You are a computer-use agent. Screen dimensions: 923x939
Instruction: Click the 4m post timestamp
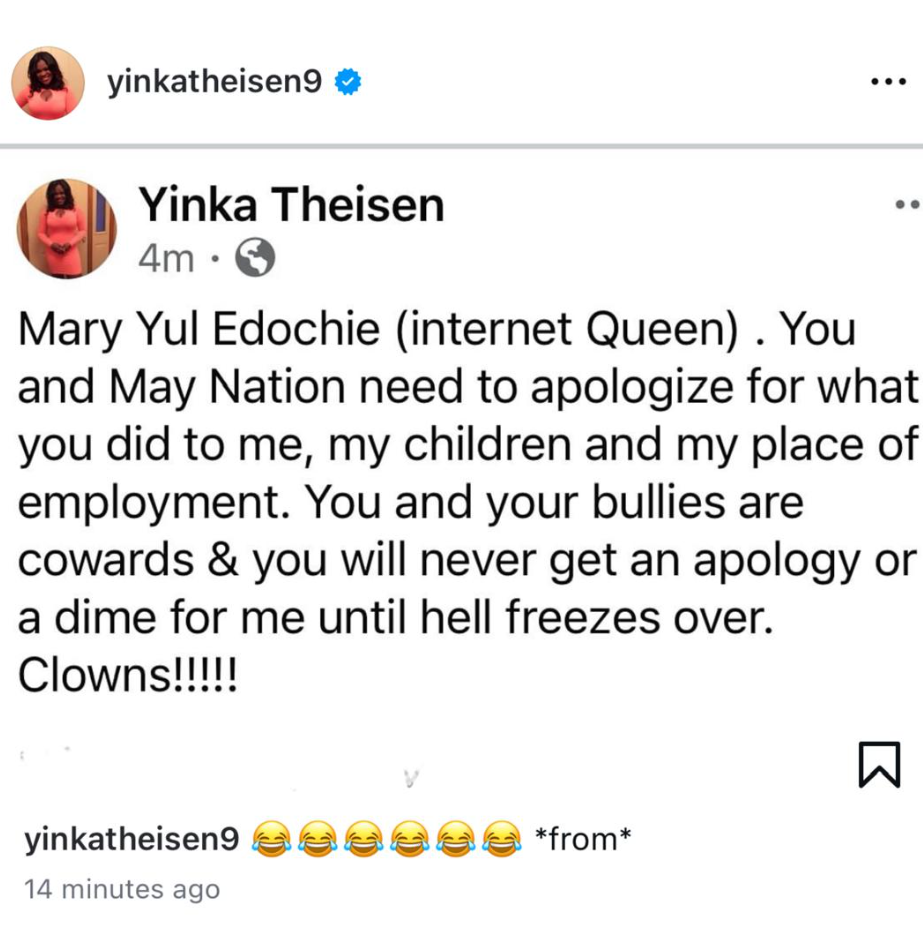click(x=166, y=259)
